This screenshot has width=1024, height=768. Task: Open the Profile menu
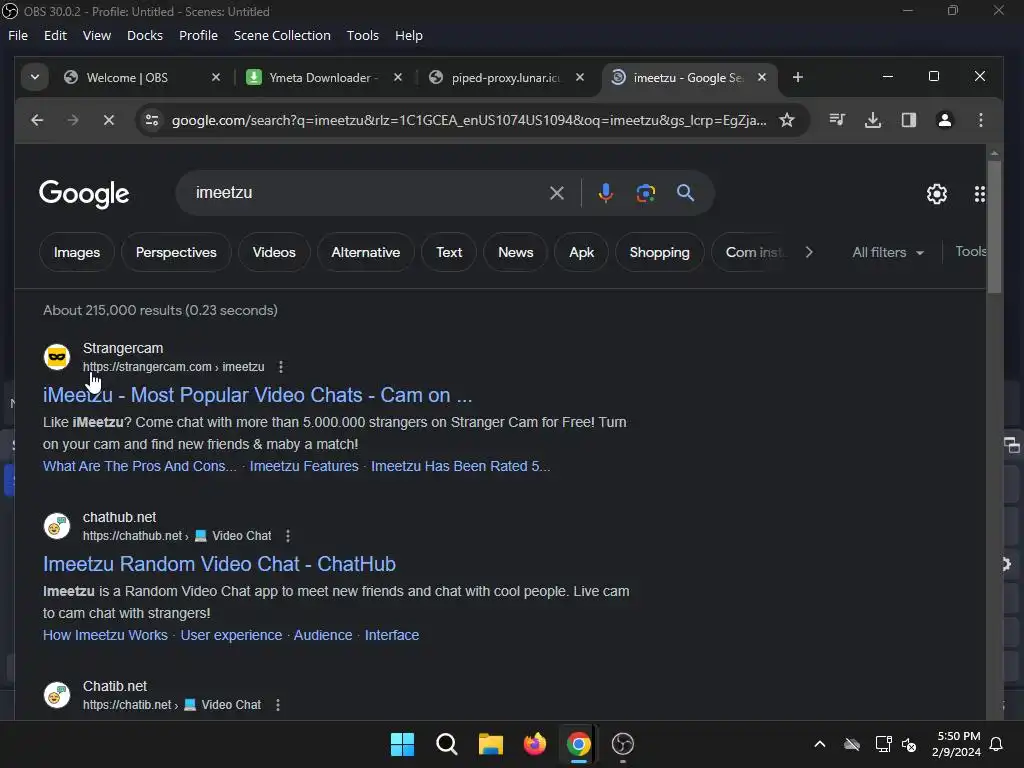pyautogui.click(x=198, y=35)
